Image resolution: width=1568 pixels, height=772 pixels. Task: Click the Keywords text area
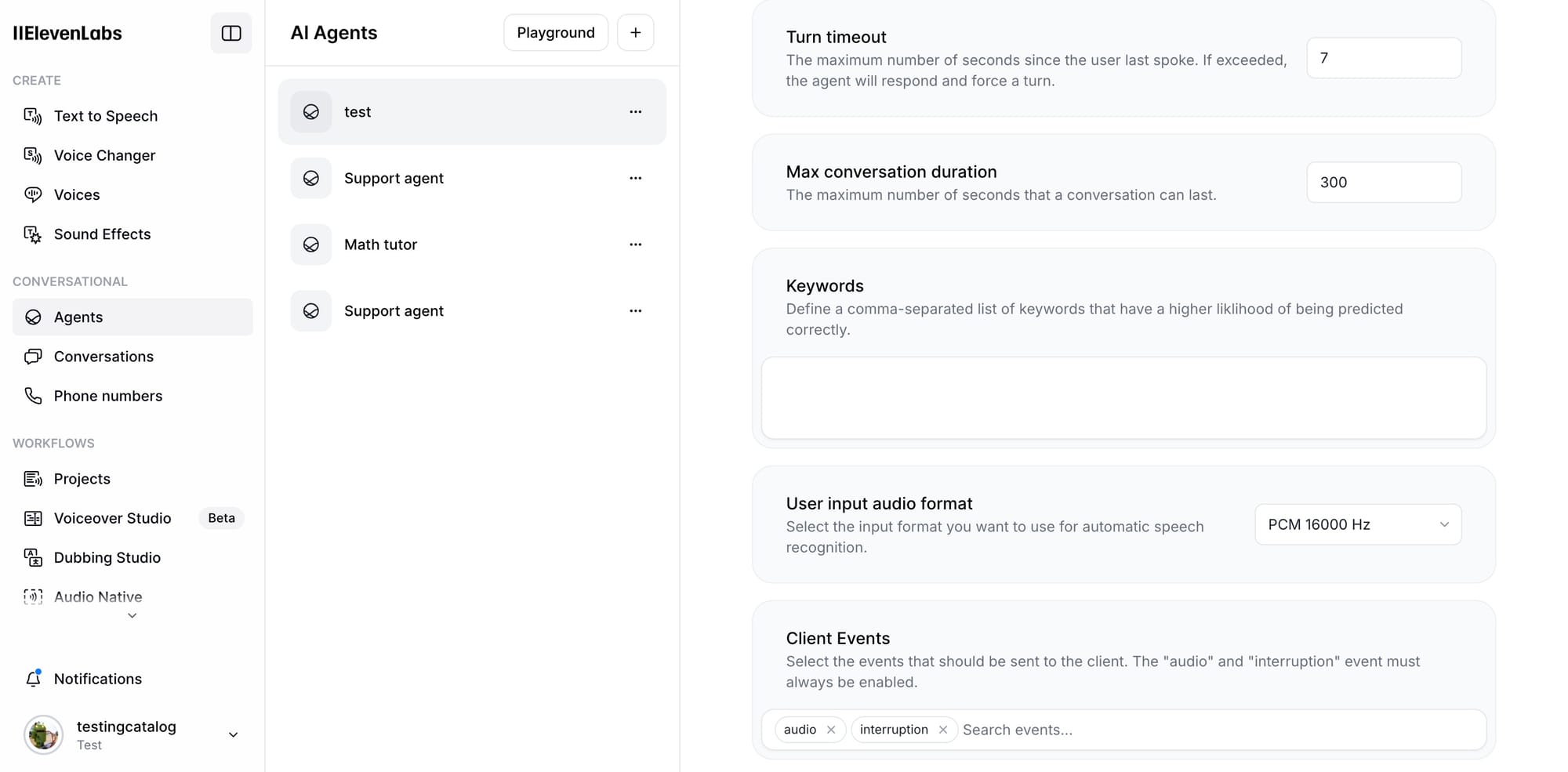1123,397
